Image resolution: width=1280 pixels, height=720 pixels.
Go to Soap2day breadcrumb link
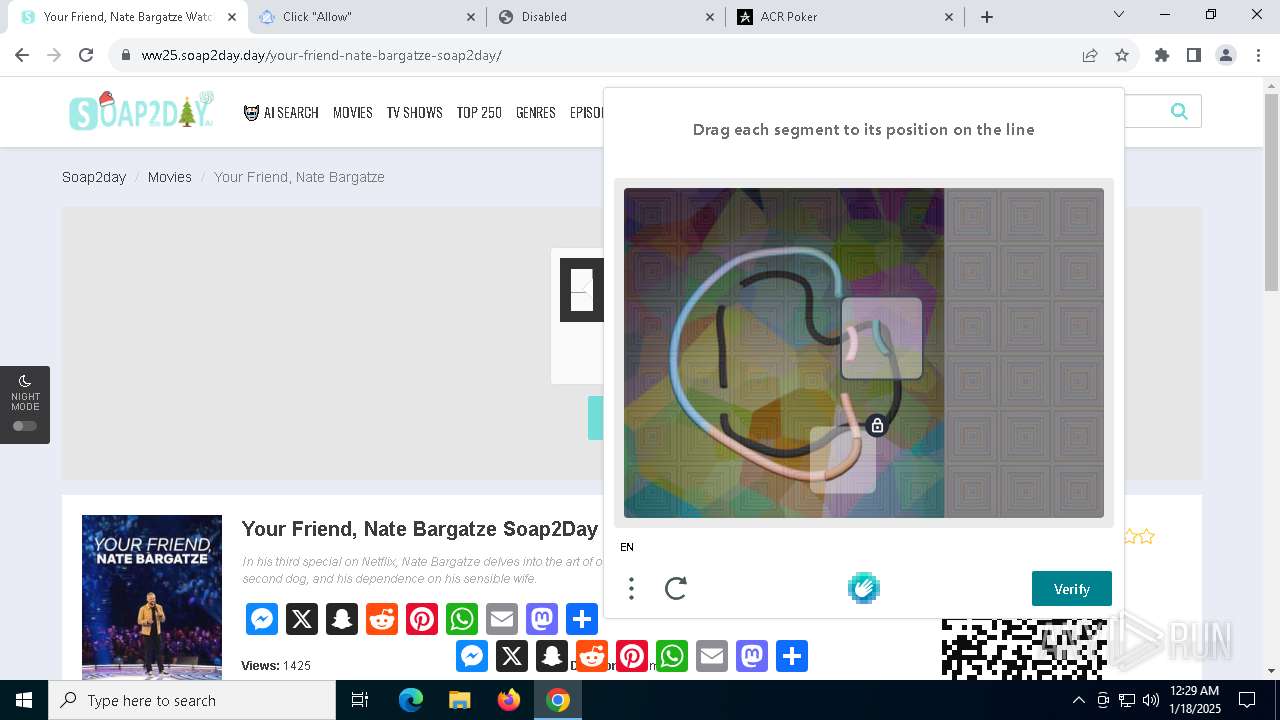pyautogui.click(x=94, y=177)
